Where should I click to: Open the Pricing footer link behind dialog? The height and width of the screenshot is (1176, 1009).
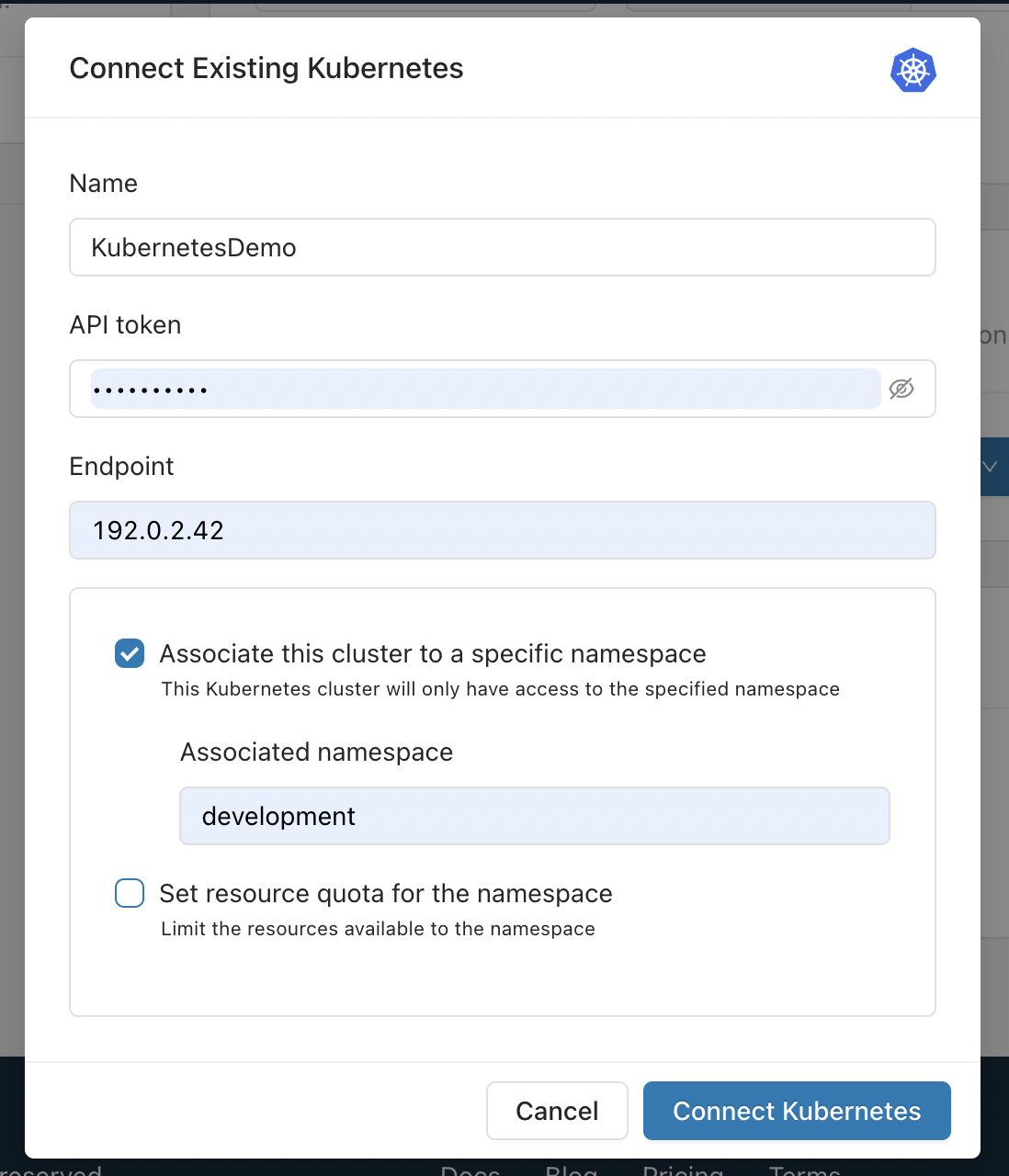[683, 1169]
